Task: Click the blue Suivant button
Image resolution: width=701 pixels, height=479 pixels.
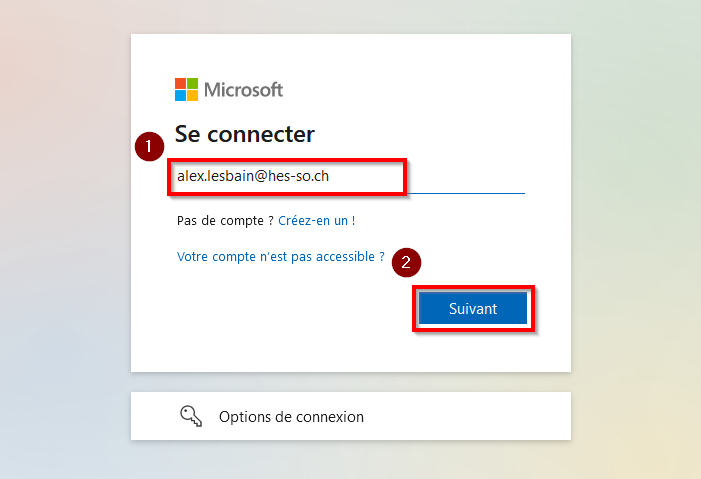Action: pos(473,308)
